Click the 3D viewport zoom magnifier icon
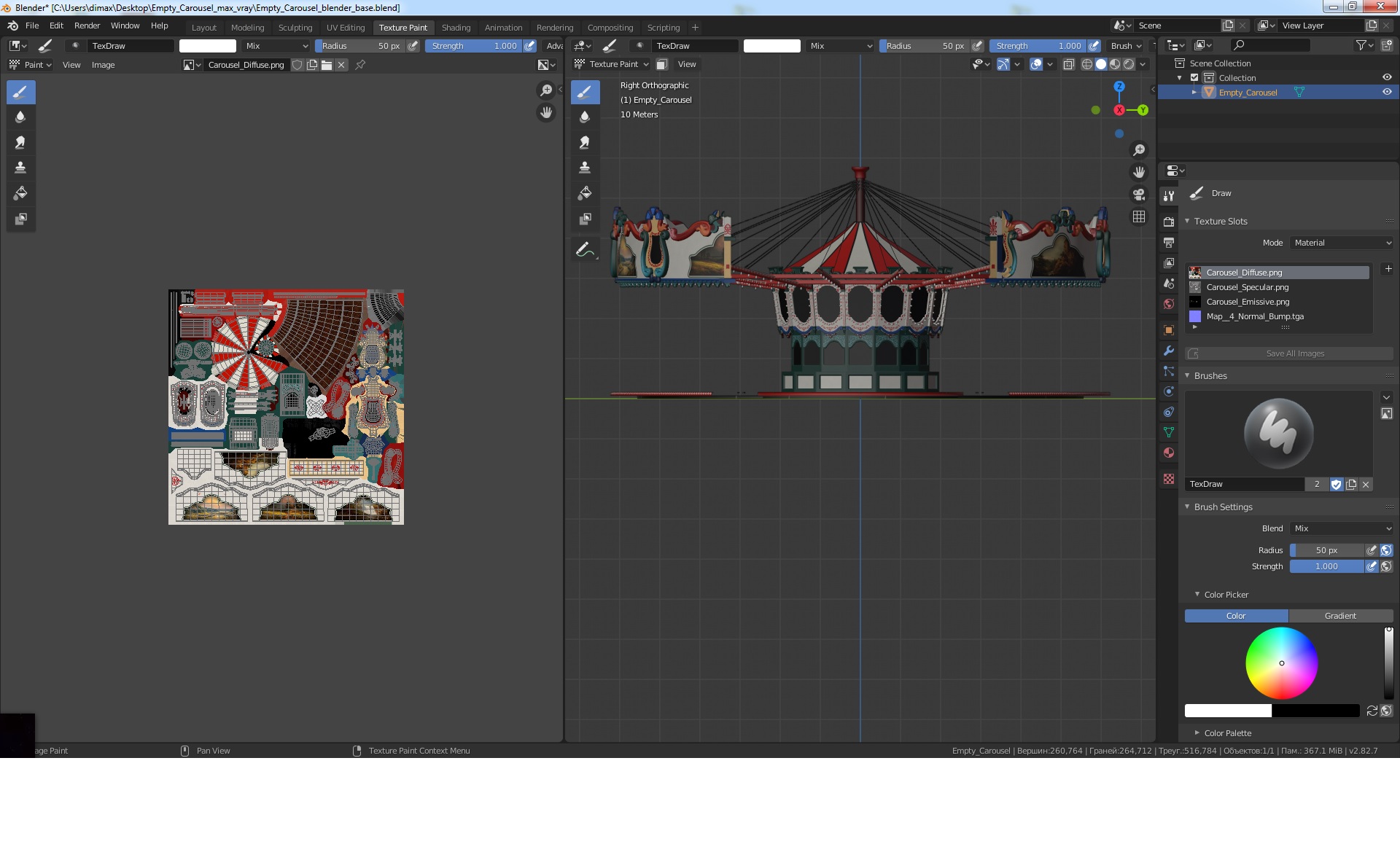The image size is (1400, 844). click(1139, 150)
